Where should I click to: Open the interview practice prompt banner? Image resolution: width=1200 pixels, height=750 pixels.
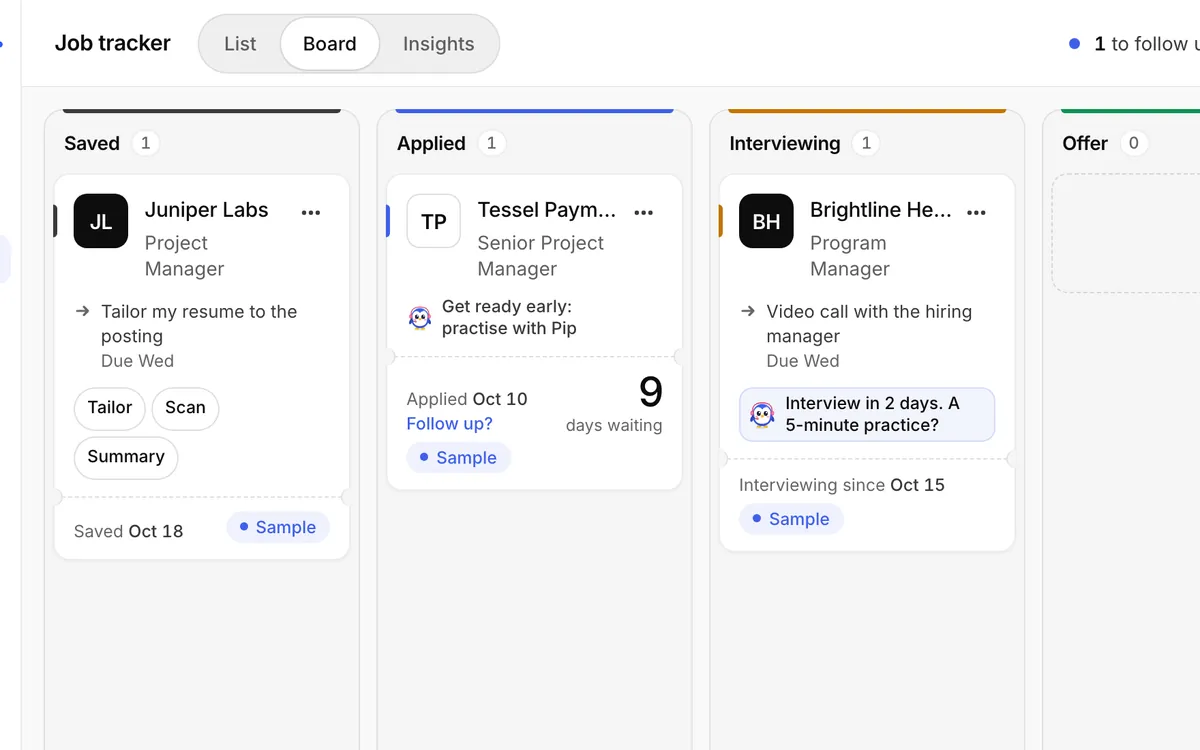[x=867, y=414]
